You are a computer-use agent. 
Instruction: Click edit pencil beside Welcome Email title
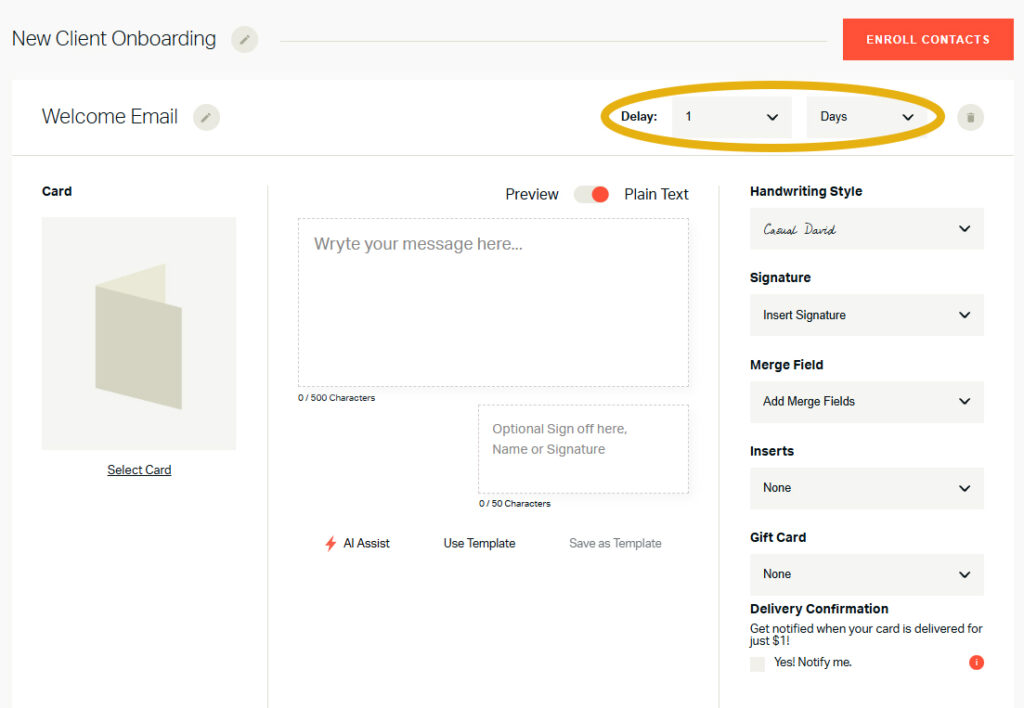(206, 117)
